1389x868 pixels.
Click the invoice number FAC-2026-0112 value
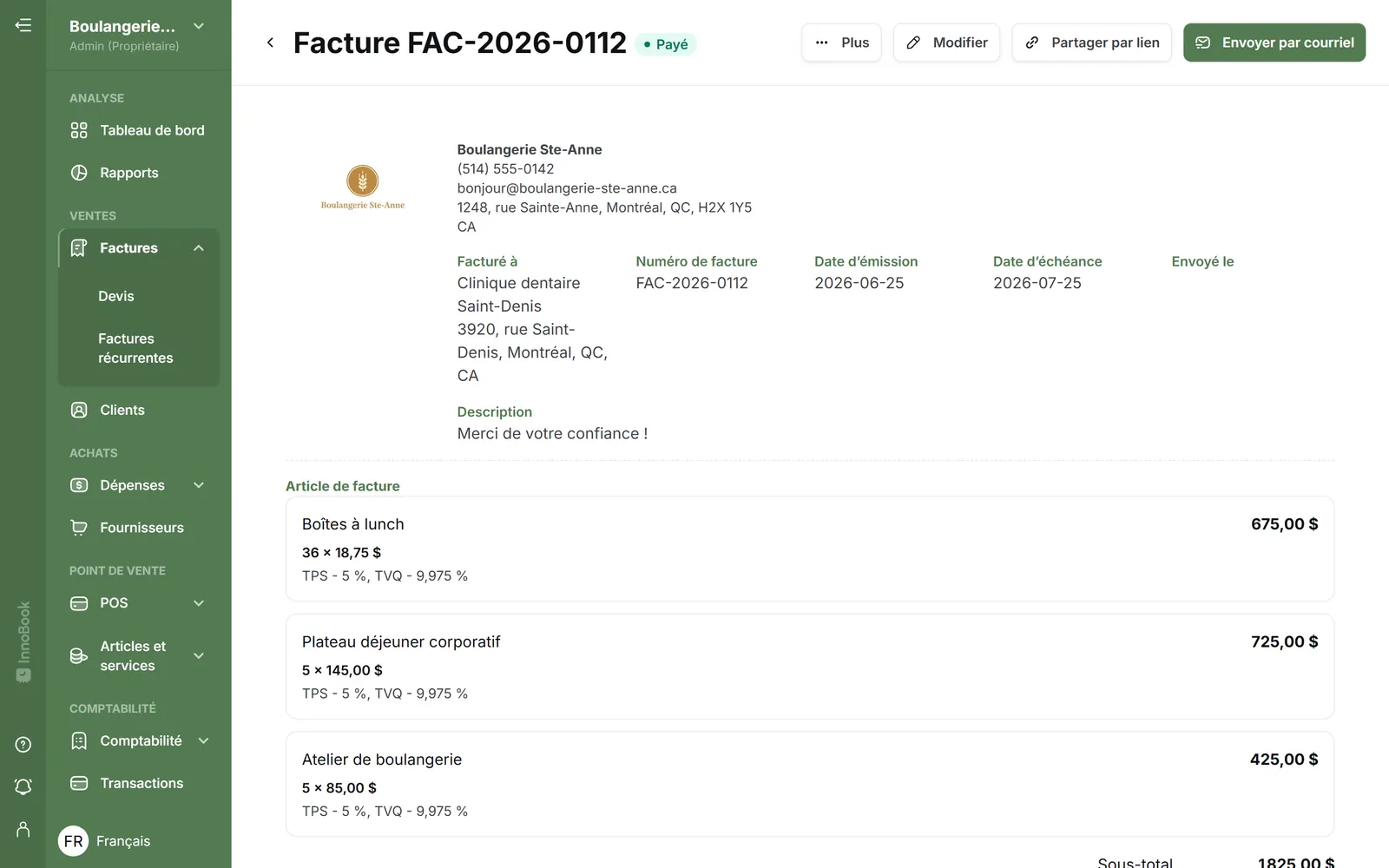(692, 283)
